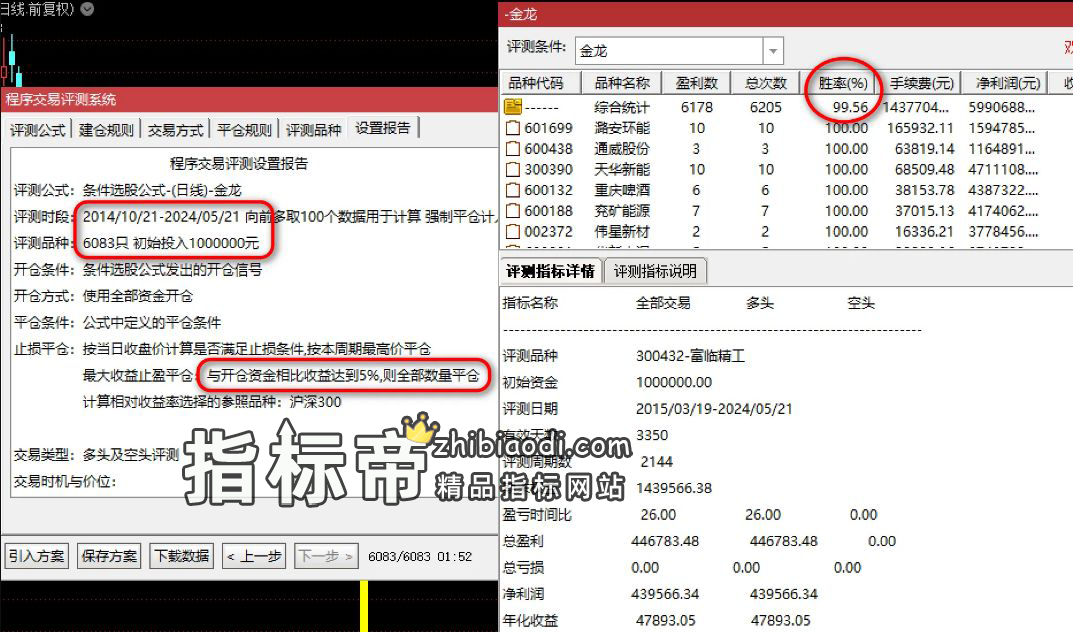
Task: Switch to the 建仓规则 tab
Action: [106, 129]
